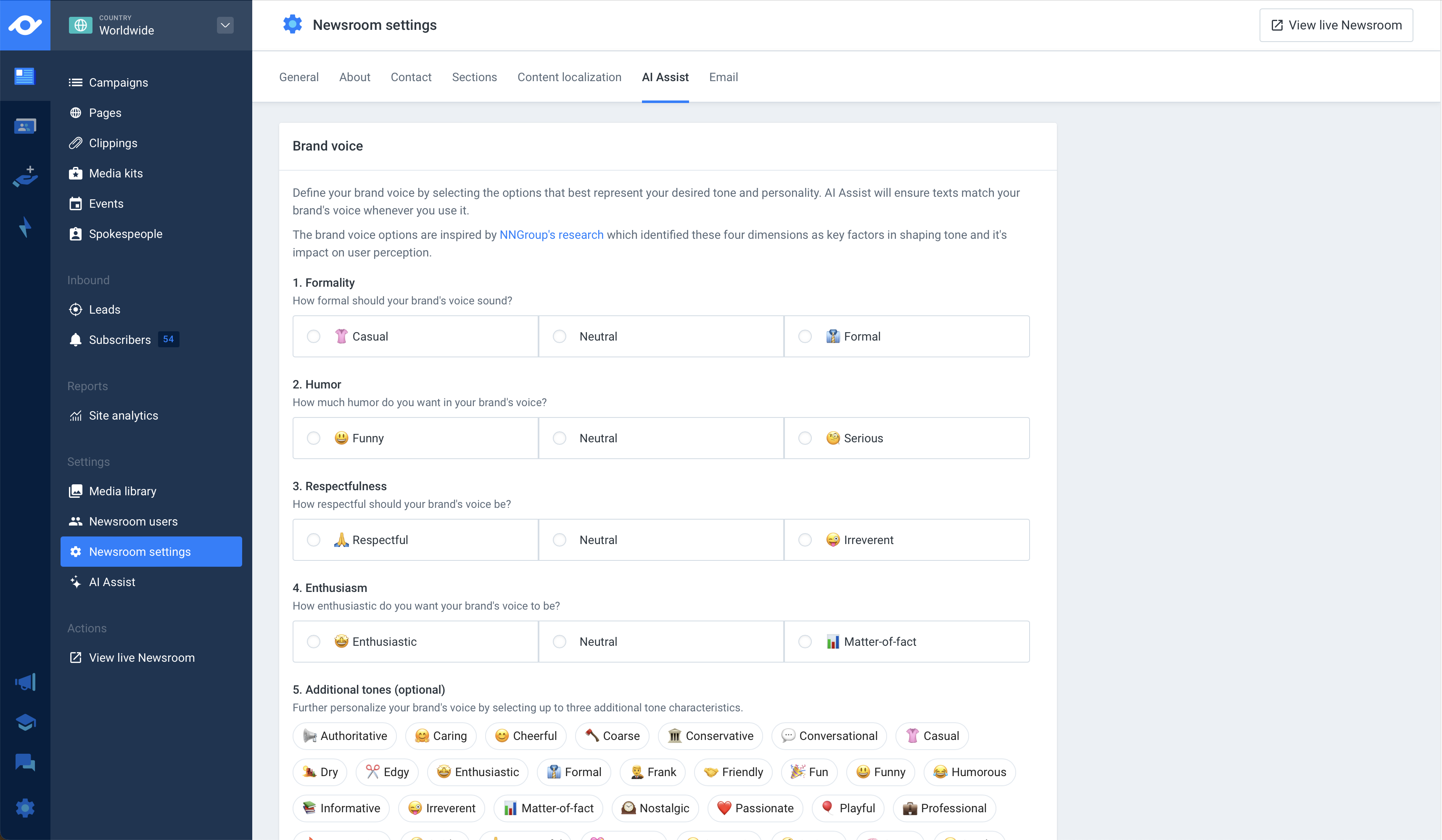Click the View live Newsroom button
The image size is (1442, 840).
click(1336, 25)
